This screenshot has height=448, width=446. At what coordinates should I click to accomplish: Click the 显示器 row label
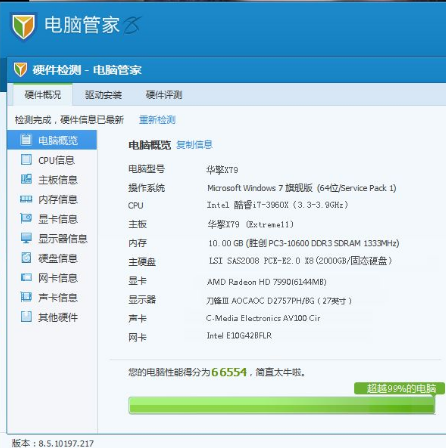pos(142,299)
